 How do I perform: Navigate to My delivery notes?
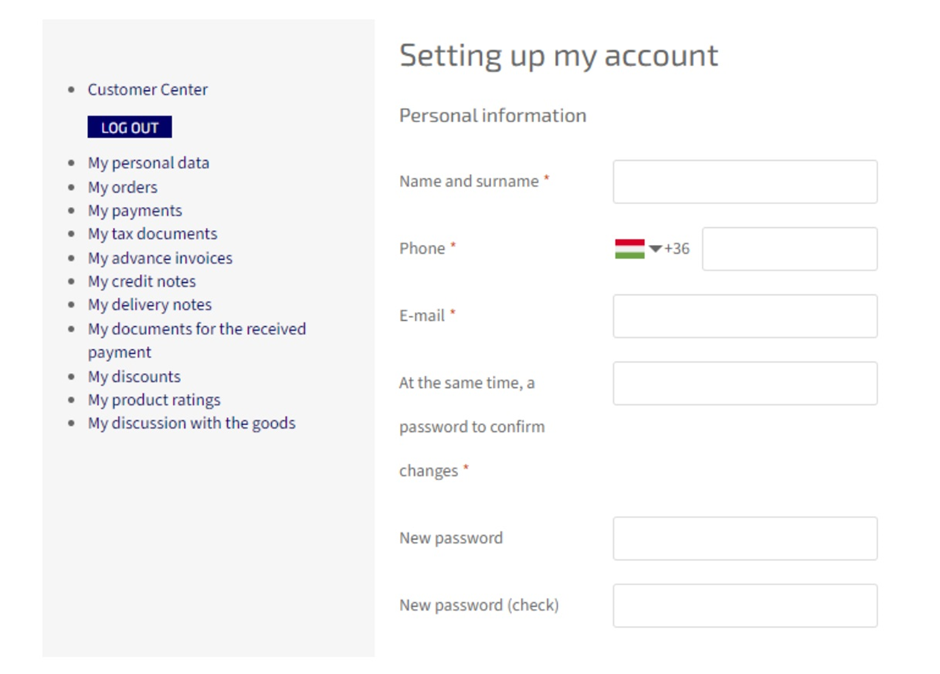pyautogui.click(x=150, y=305)
